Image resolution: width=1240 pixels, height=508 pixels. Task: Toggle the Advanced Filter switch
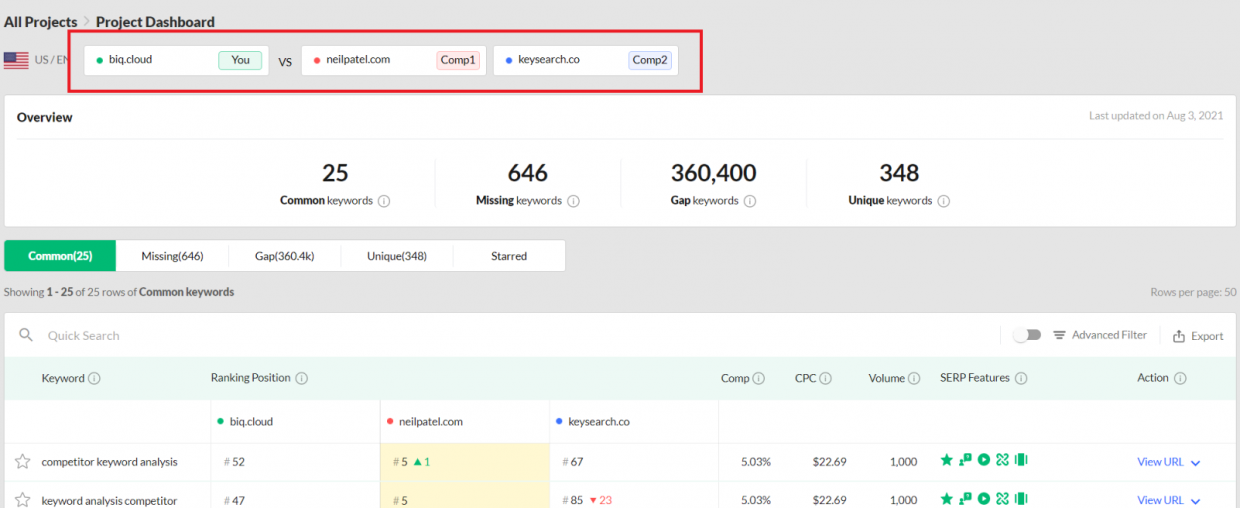click(x=1027, y=335)
